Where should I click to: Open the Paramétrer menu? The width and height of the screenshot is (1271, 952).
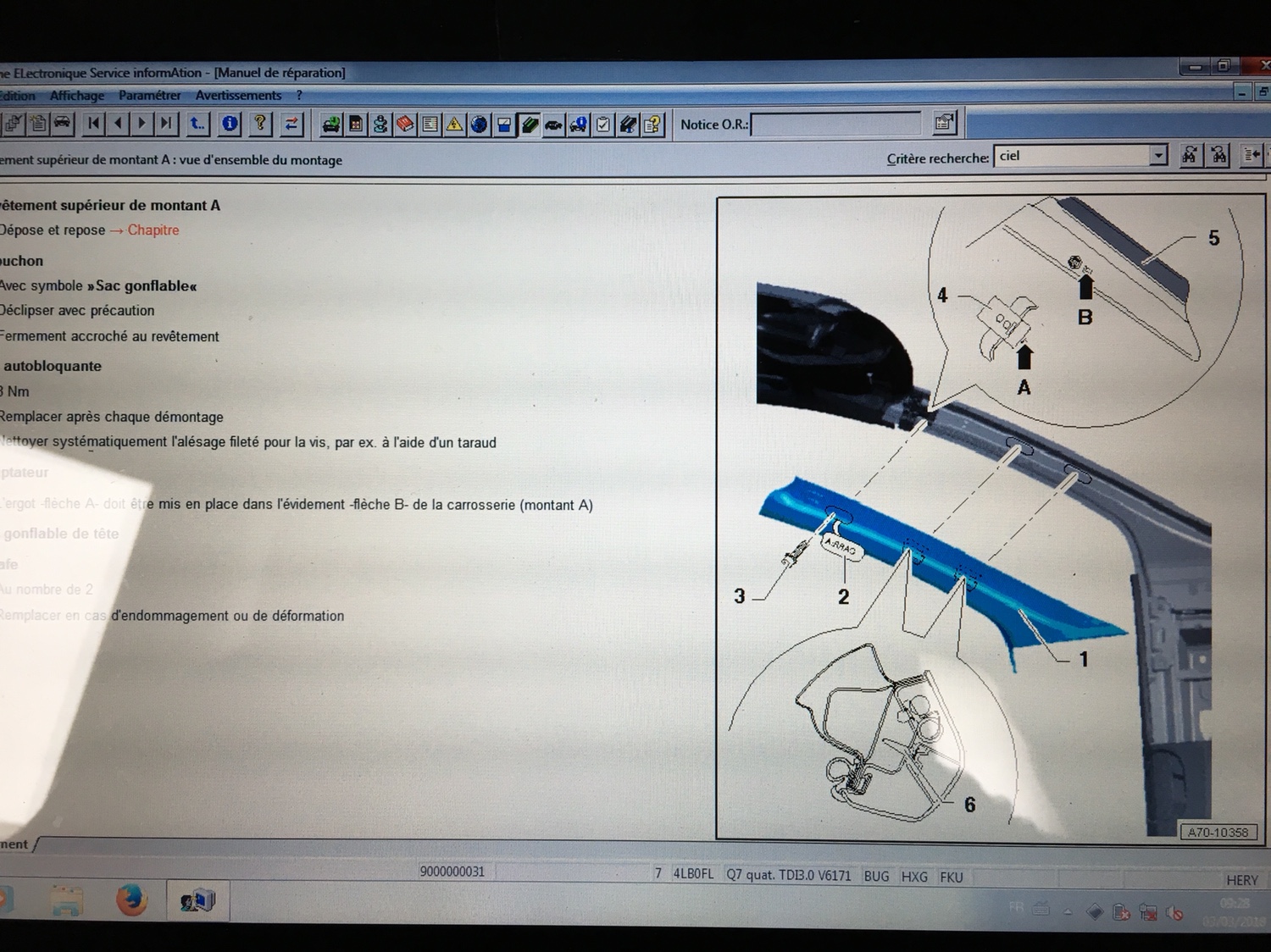point(150,96)
